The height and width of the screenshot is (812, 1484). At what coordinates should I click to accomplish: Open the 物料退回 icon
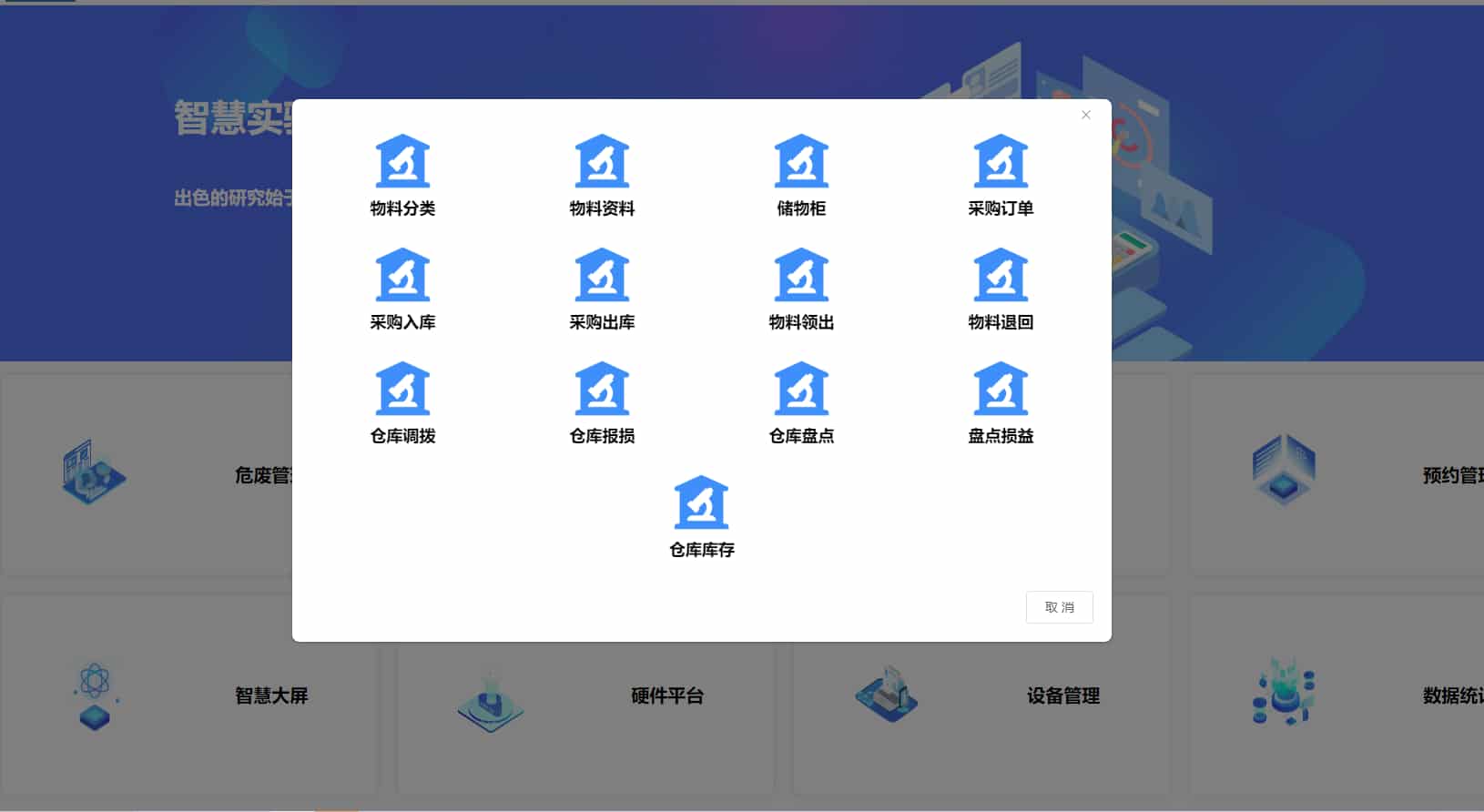pyautogui.click(x=1001, y=274)
